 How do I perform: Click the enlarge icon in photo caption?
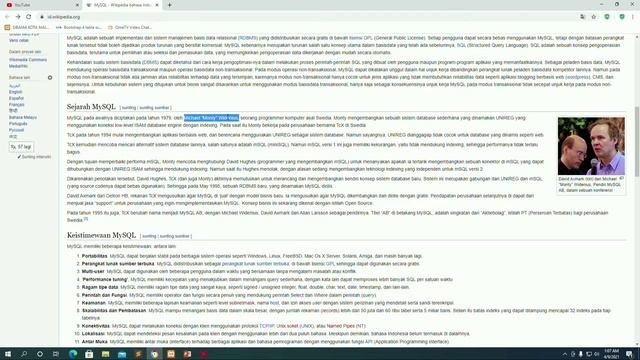622,178
